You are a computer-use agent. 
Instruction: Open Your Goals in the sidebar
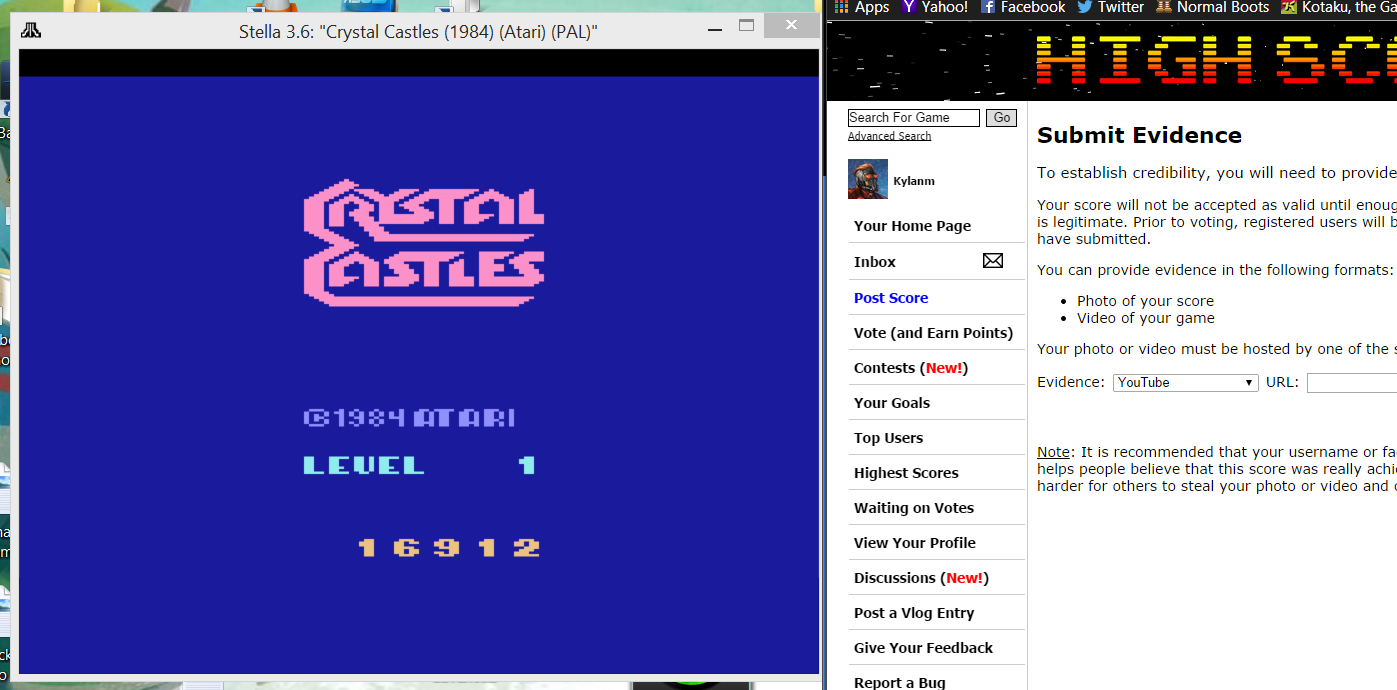[x=891, y=403]
